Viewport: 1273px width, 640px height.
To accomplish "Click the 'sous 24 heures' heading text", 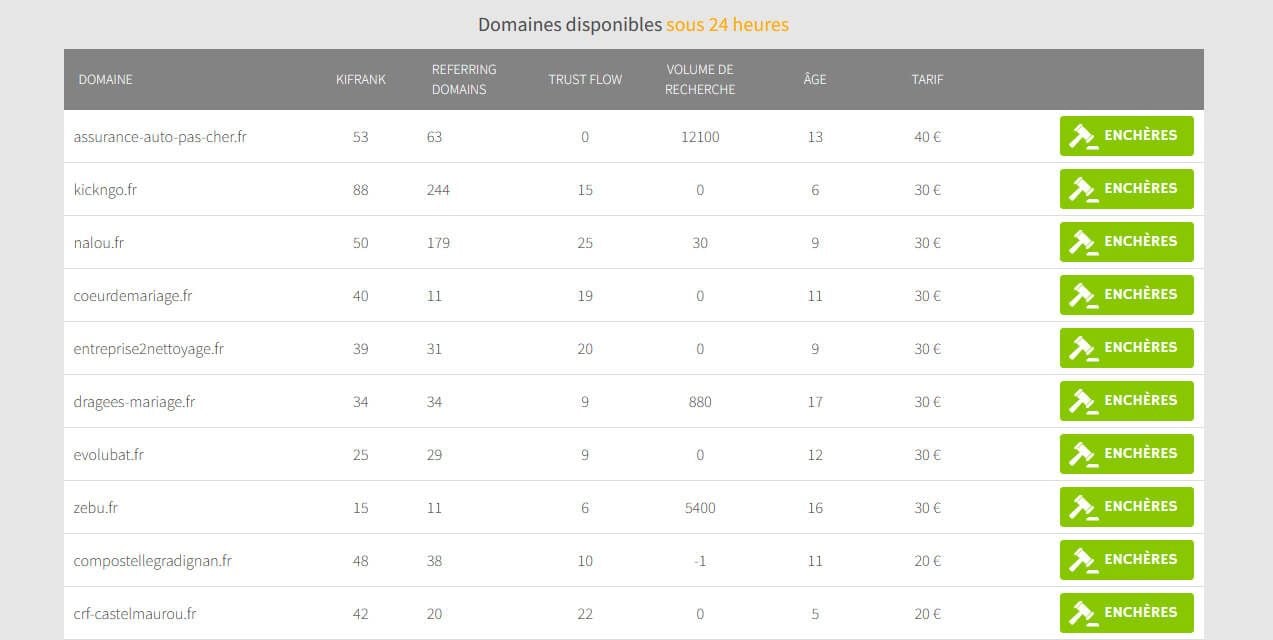I will tap(727, 24).
